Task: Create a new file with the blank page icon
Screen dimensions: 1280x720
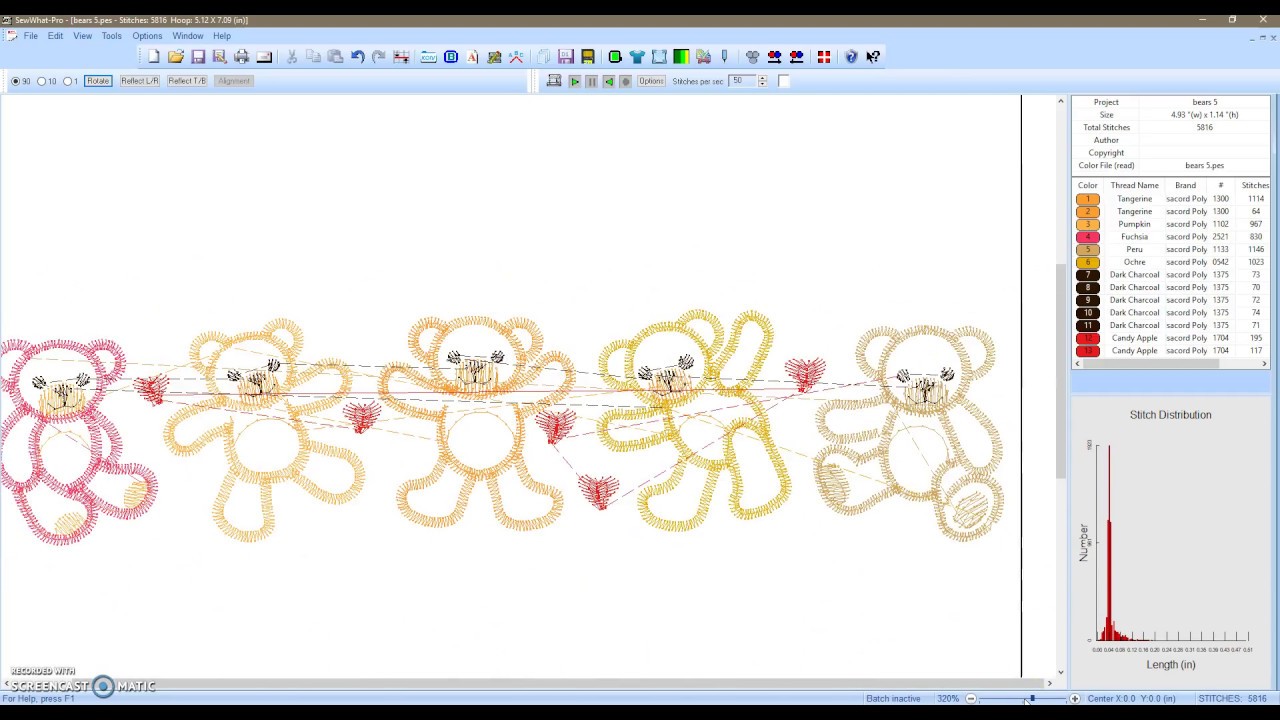Action: click(x=154, y=57)
